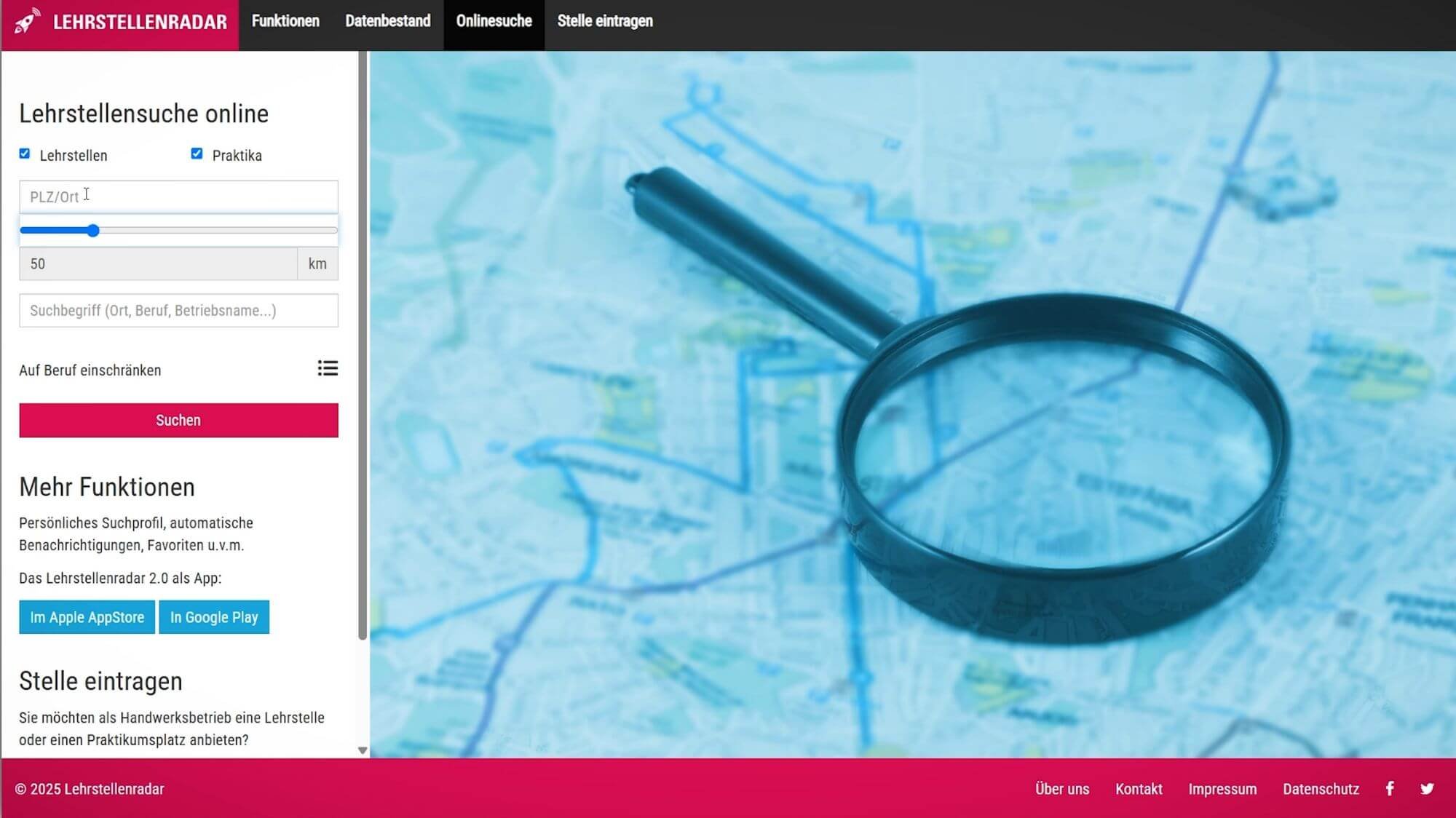1456x818 pixels.
Task: Uncheck the Praktika checkbox
Action: tap(197, 154)
